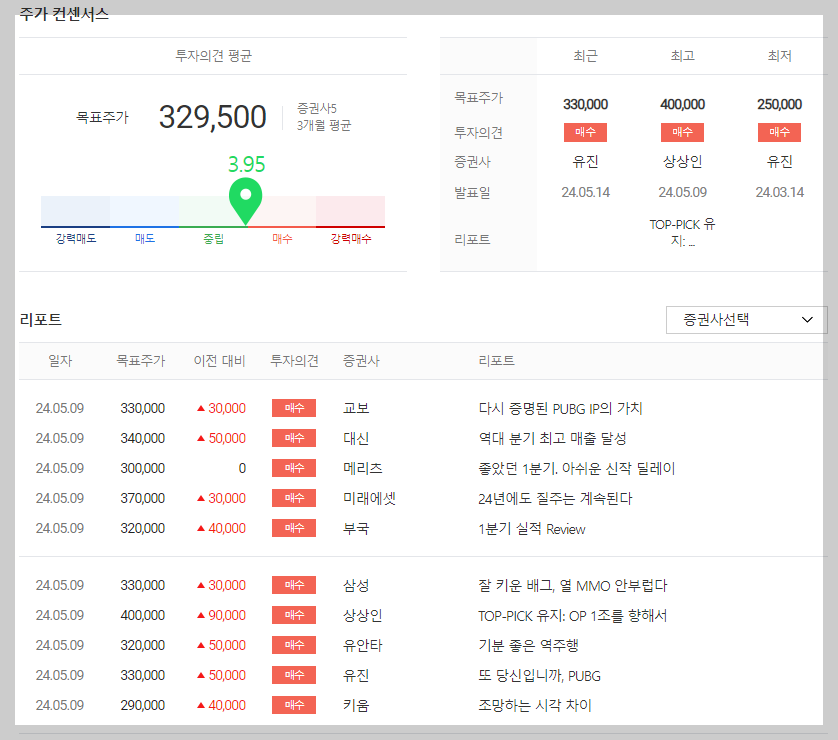838x740 pixels.
Task: Click the 최고 target price 400,000 in summary
Action: pos(682,104)
